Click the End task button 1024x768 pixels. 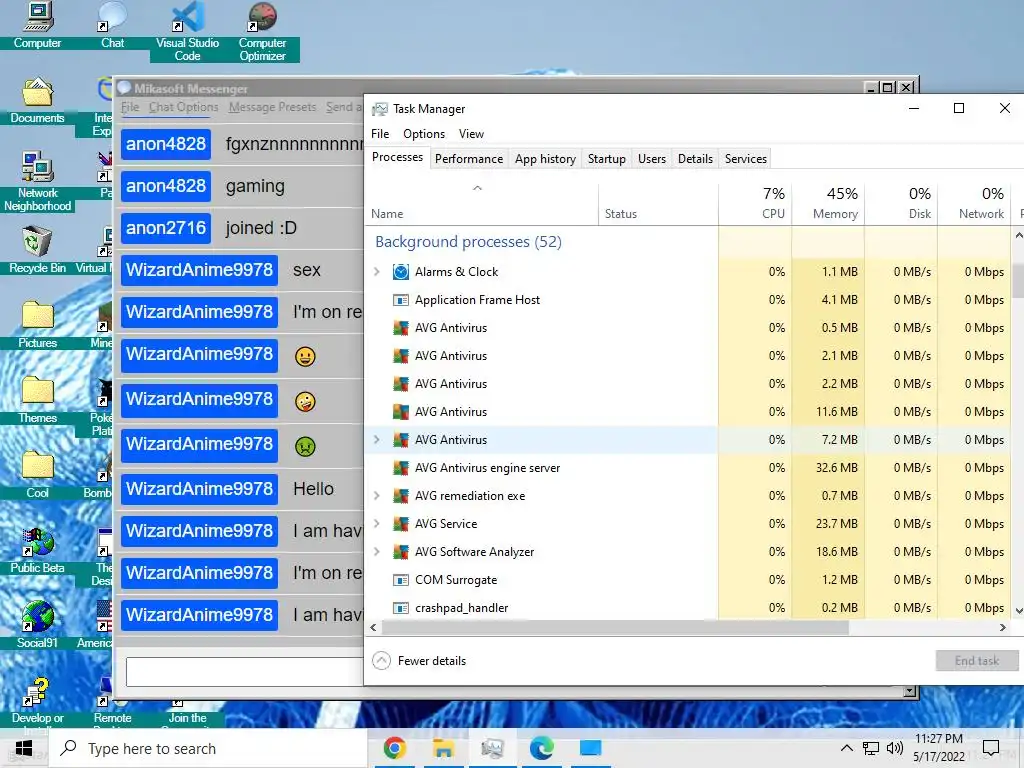pos(976,661)
